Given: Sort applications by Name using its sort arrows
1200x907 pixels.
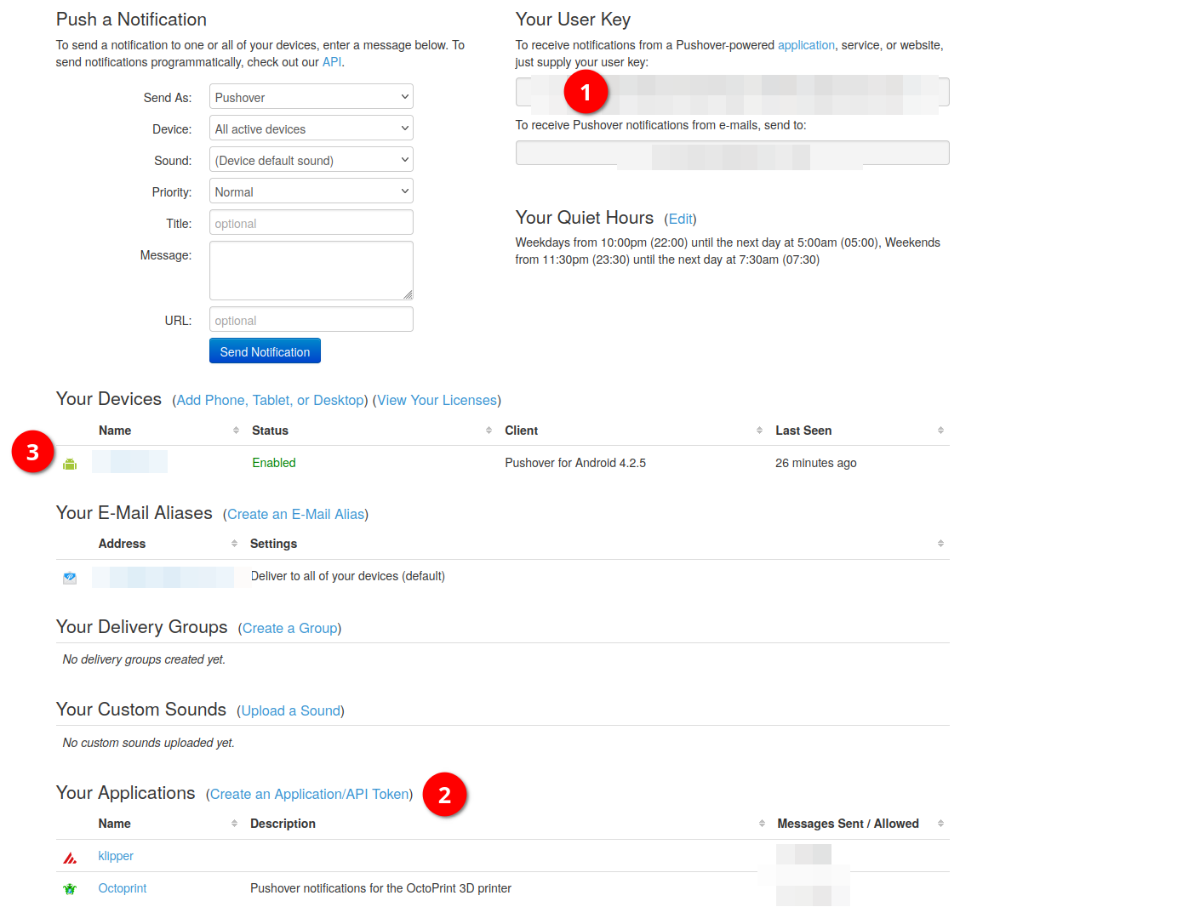Looking at the screenshot, I should [237, 824].
